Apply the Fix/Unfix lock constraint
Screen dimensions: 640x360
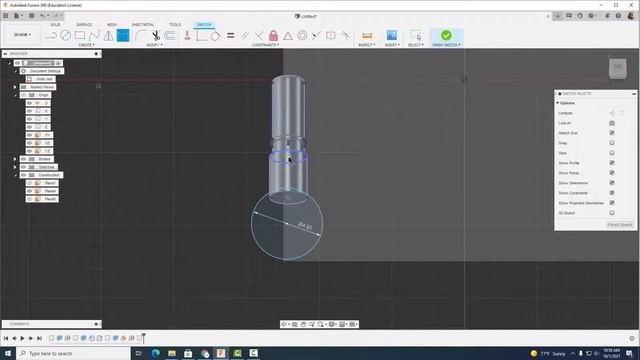tap(273, 36)
